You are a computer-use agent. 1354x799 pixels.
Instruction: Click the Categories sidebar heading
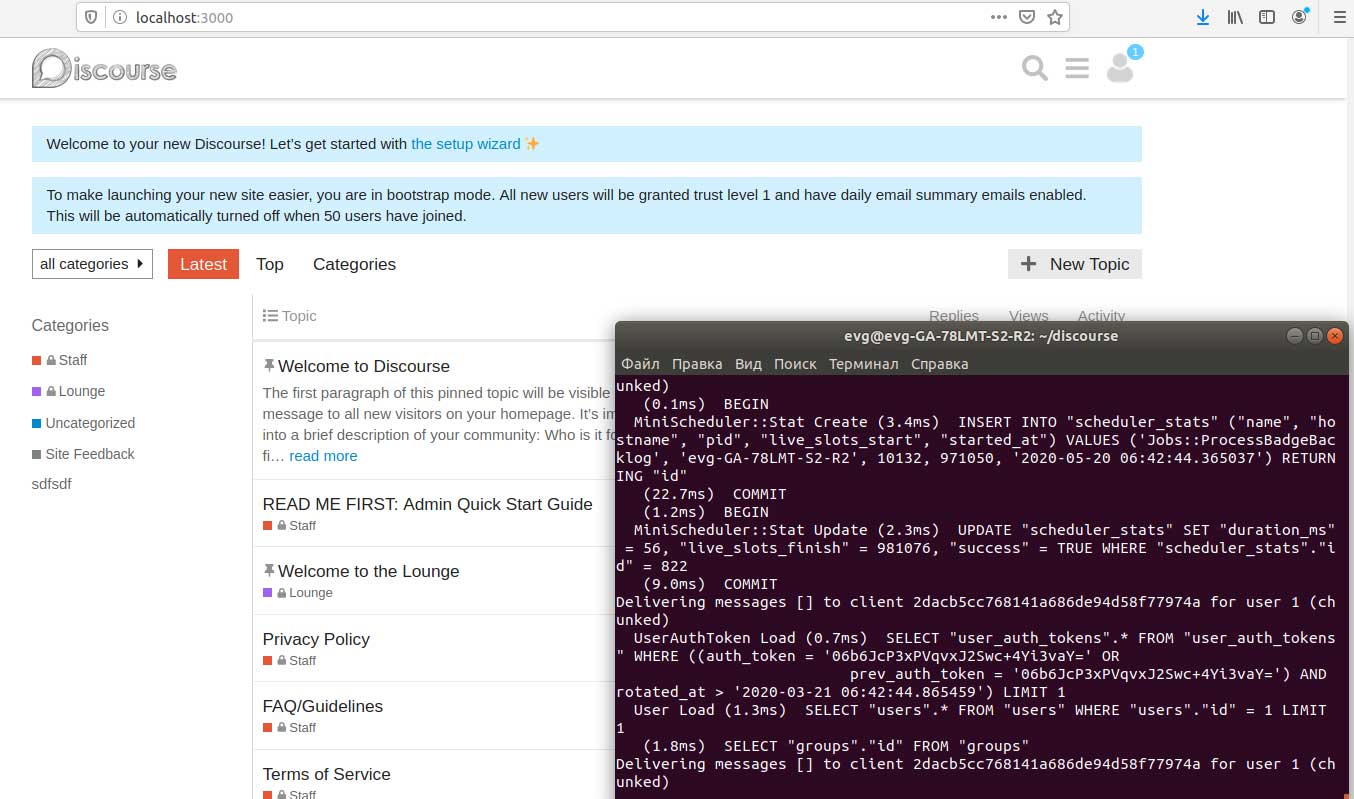point(70,325)
